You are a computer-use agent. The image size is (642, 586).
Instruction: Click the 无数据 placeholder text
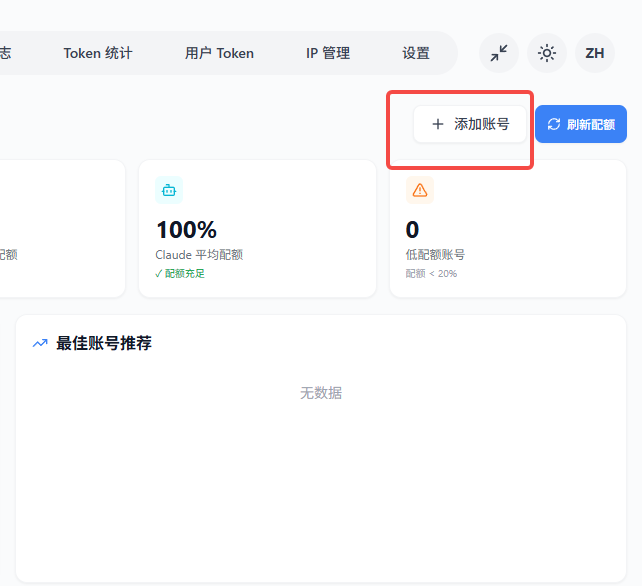pos(321,393)
